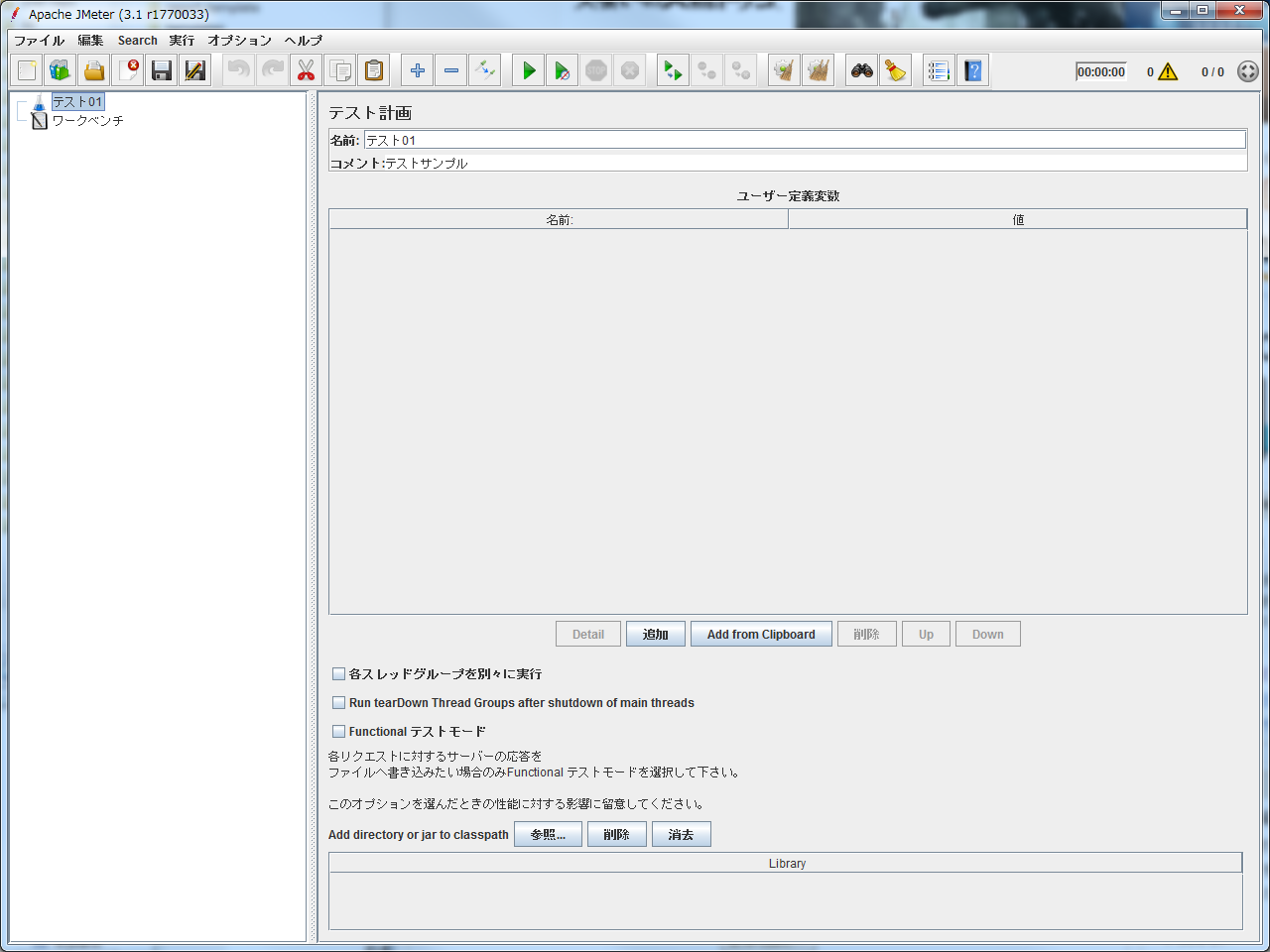Open the 実行 menu
Image resolution: width=1270 pixels, height=952 pixels.
click(x=182, y=41)
